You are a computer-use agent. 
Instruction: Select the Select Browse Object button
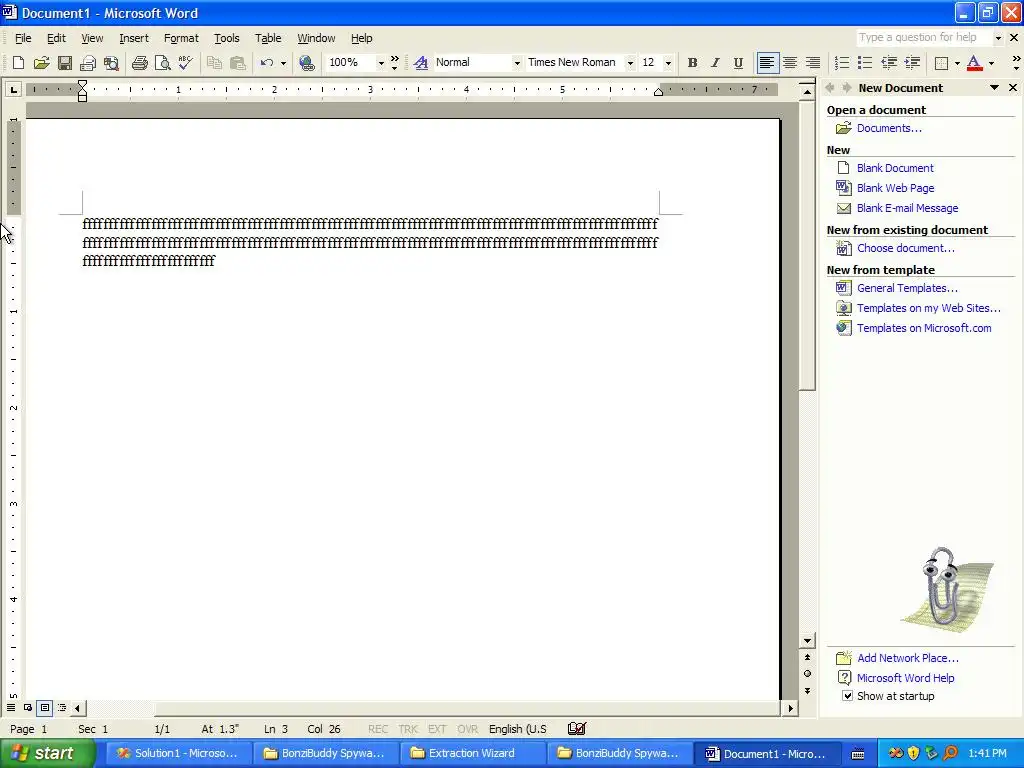pyautogui.click(x=807, y=674)
